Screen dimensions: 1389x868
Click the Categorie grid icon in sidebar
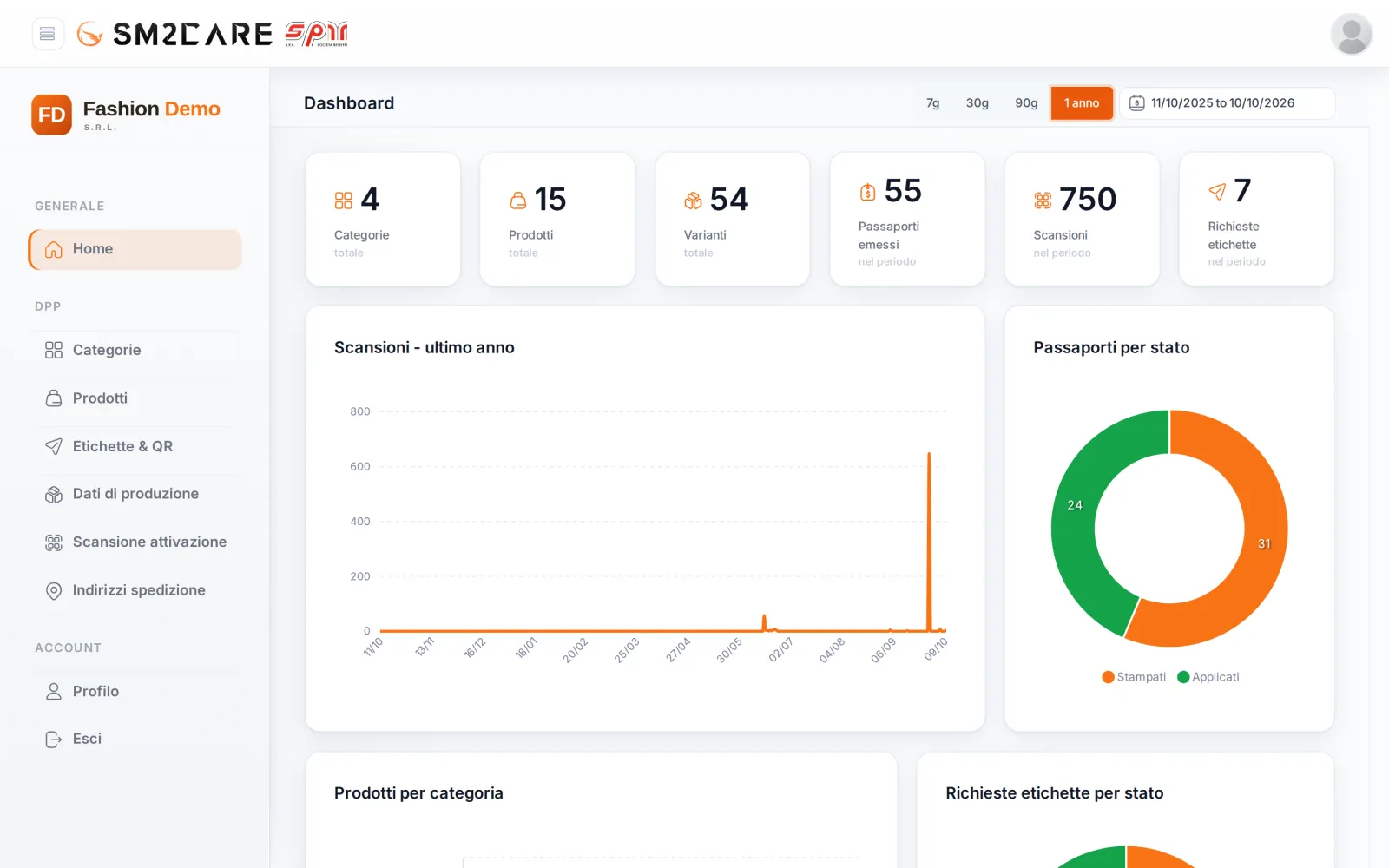[x=54, y=350]
